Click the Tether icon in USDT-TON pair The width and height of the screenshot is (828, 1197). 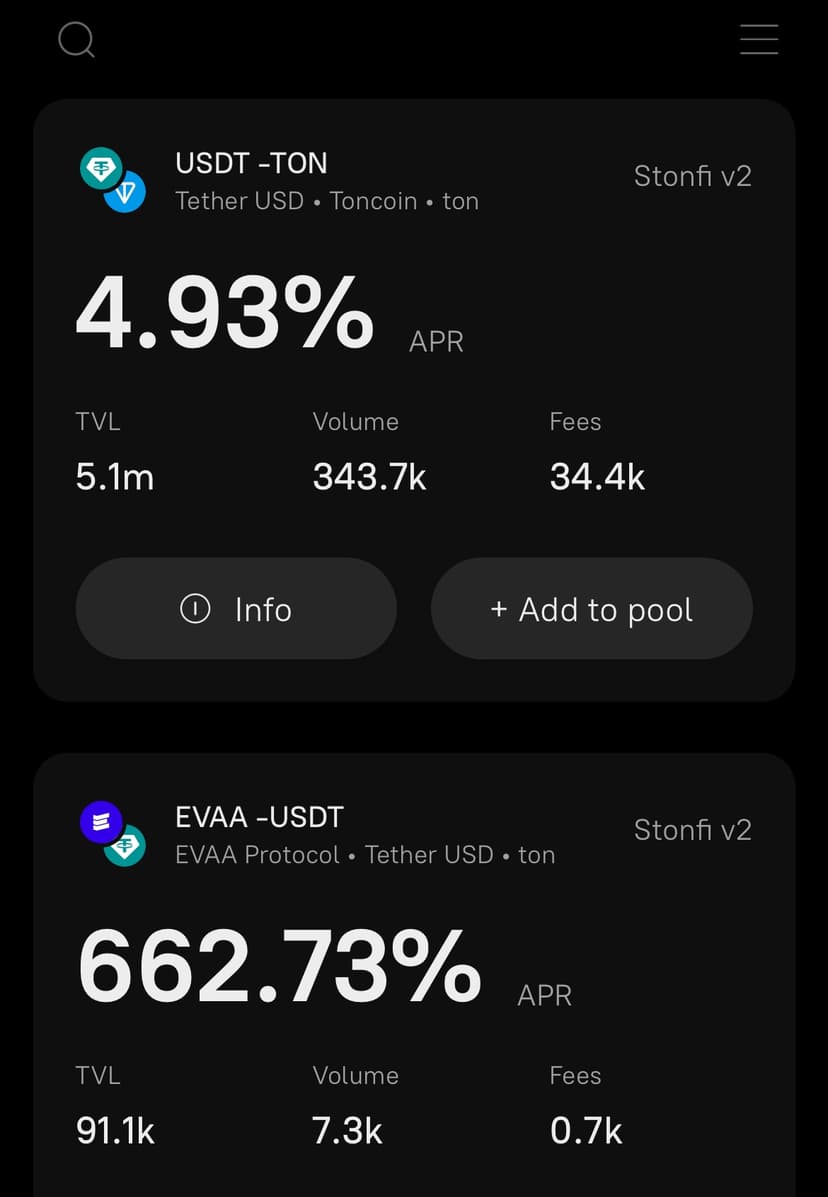[x=101, y=170]
